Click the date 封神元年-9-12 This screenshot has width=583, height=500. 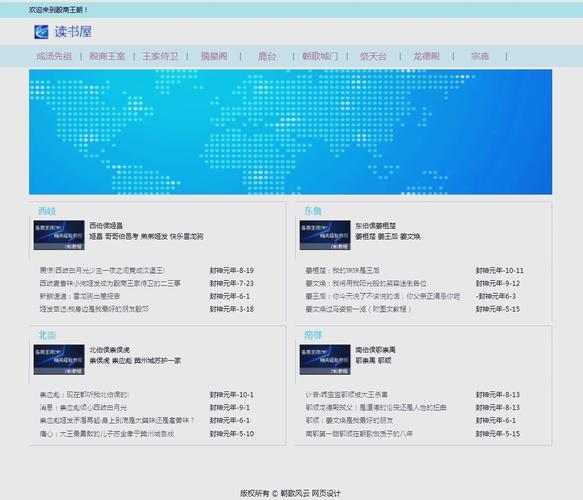tap(497, 283)
